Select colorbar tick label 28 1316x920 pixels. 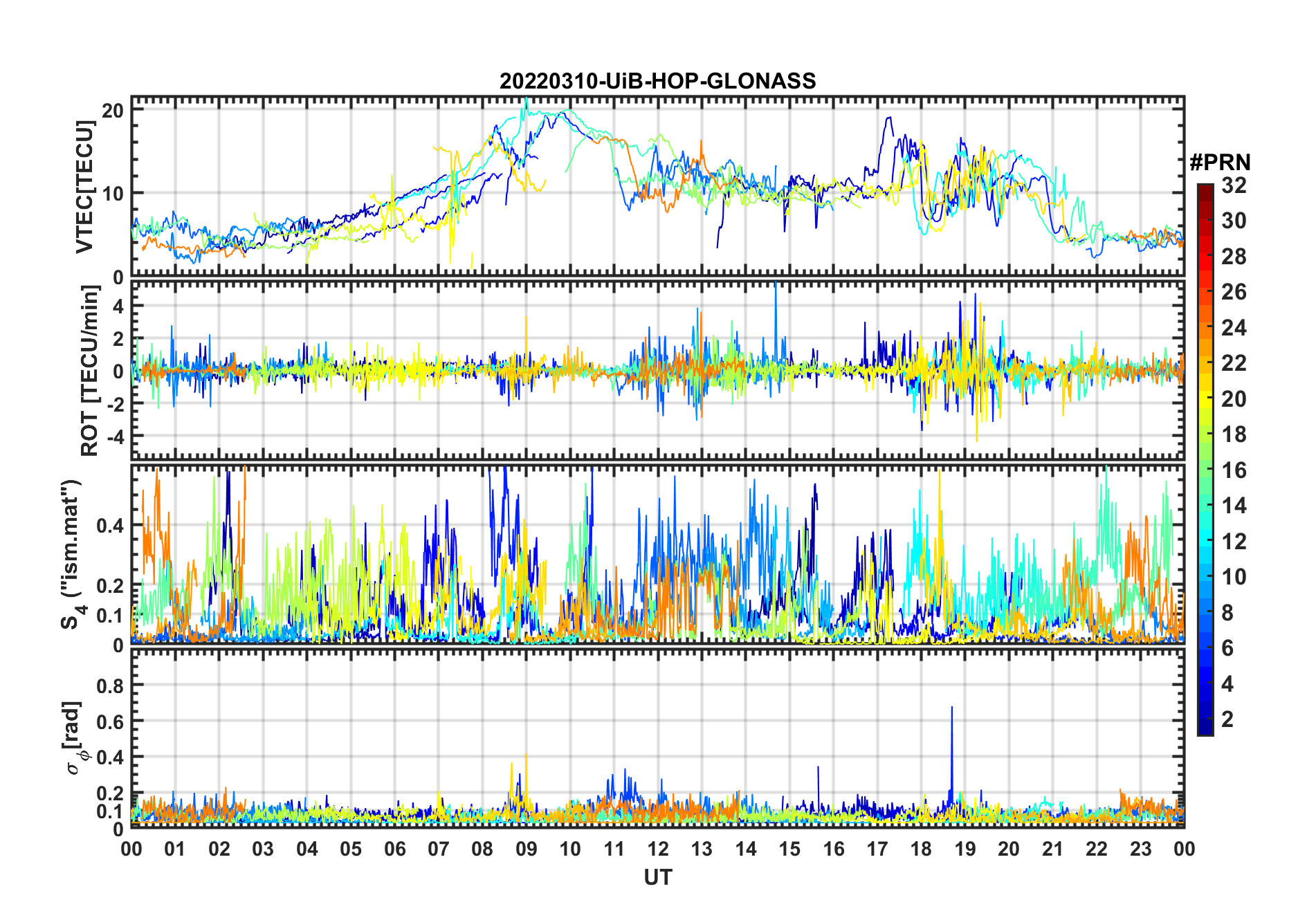(x=1234, y=257)
